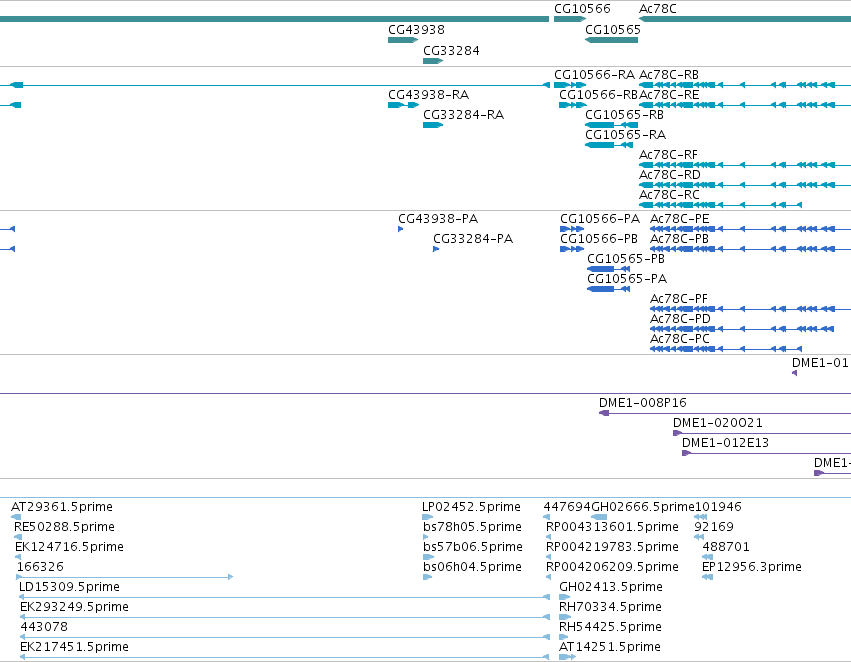851x662 pixels.
Task: Select protein CG43938-PA
Action: 438,219
